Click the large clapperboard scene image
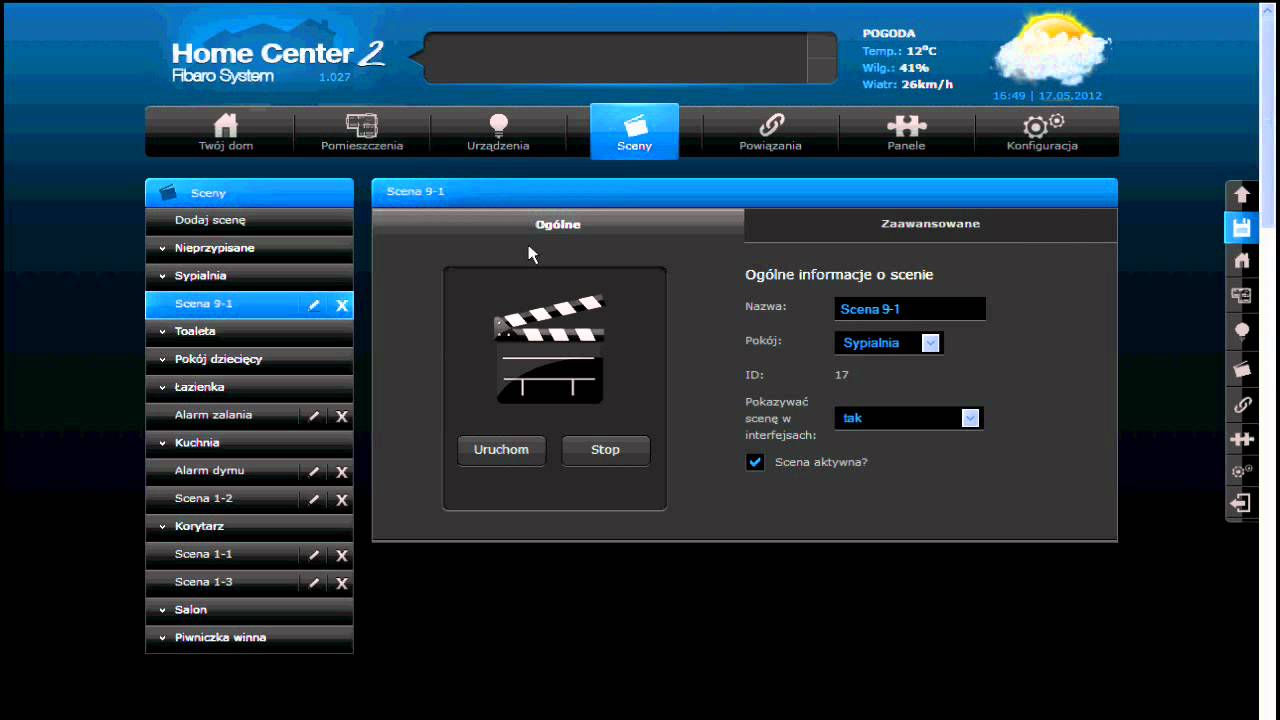 [x=549, y=349]
